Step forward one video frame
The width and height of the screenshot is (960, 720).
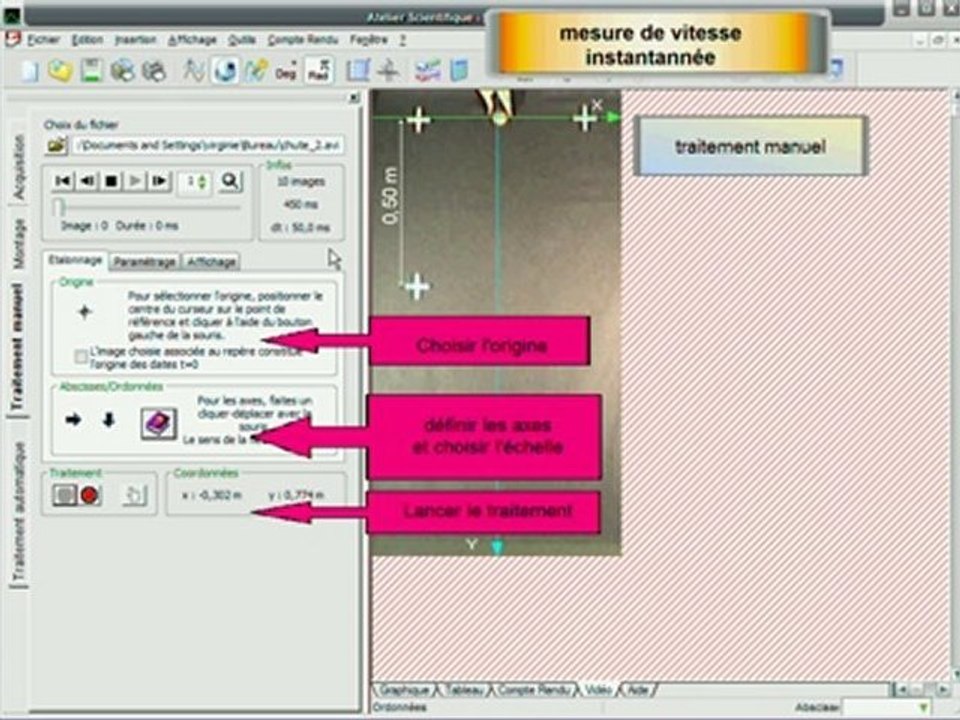tap(159, 181)
